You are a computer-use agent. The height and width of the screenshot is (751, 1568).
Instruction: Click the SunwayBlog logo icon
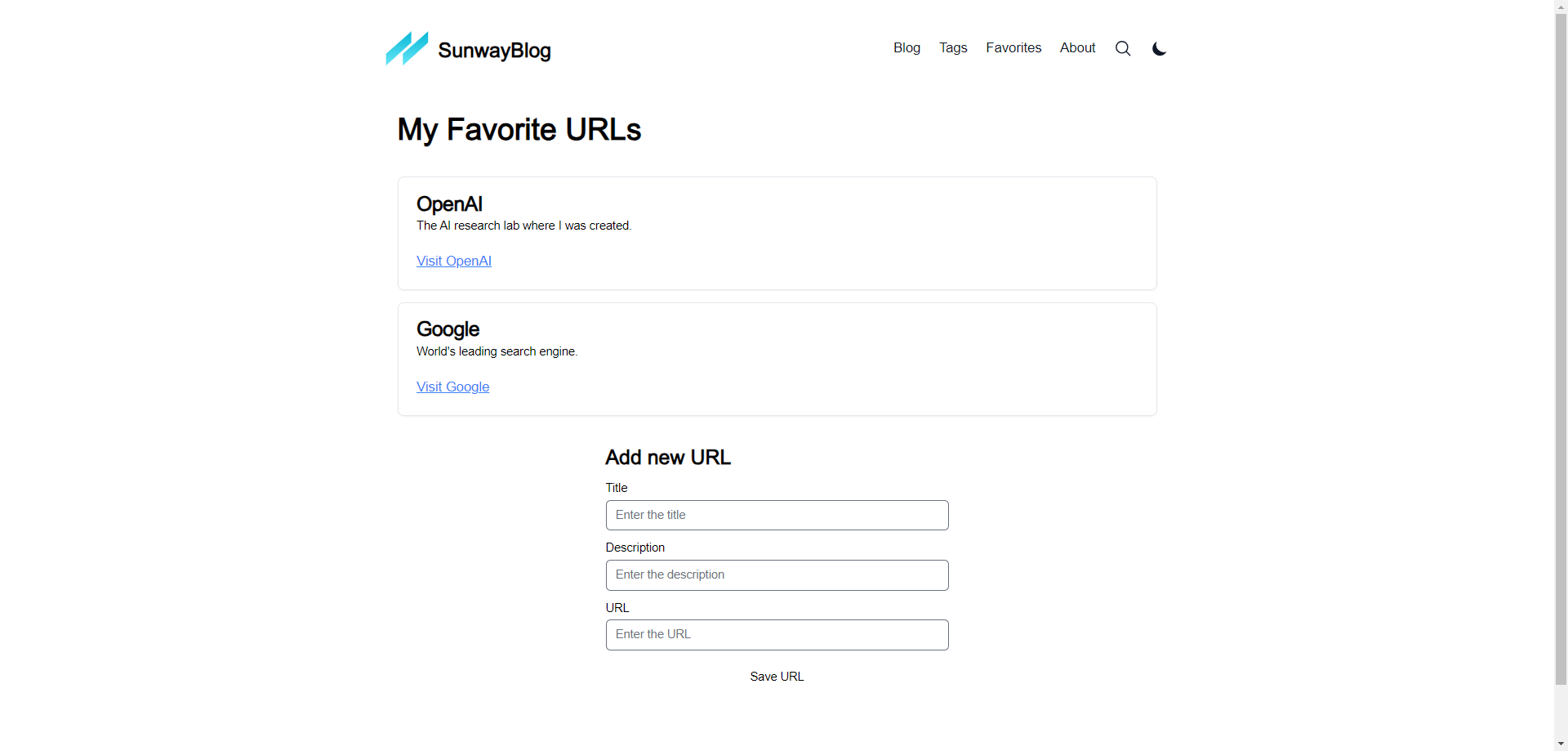click(x=407, y=49)
